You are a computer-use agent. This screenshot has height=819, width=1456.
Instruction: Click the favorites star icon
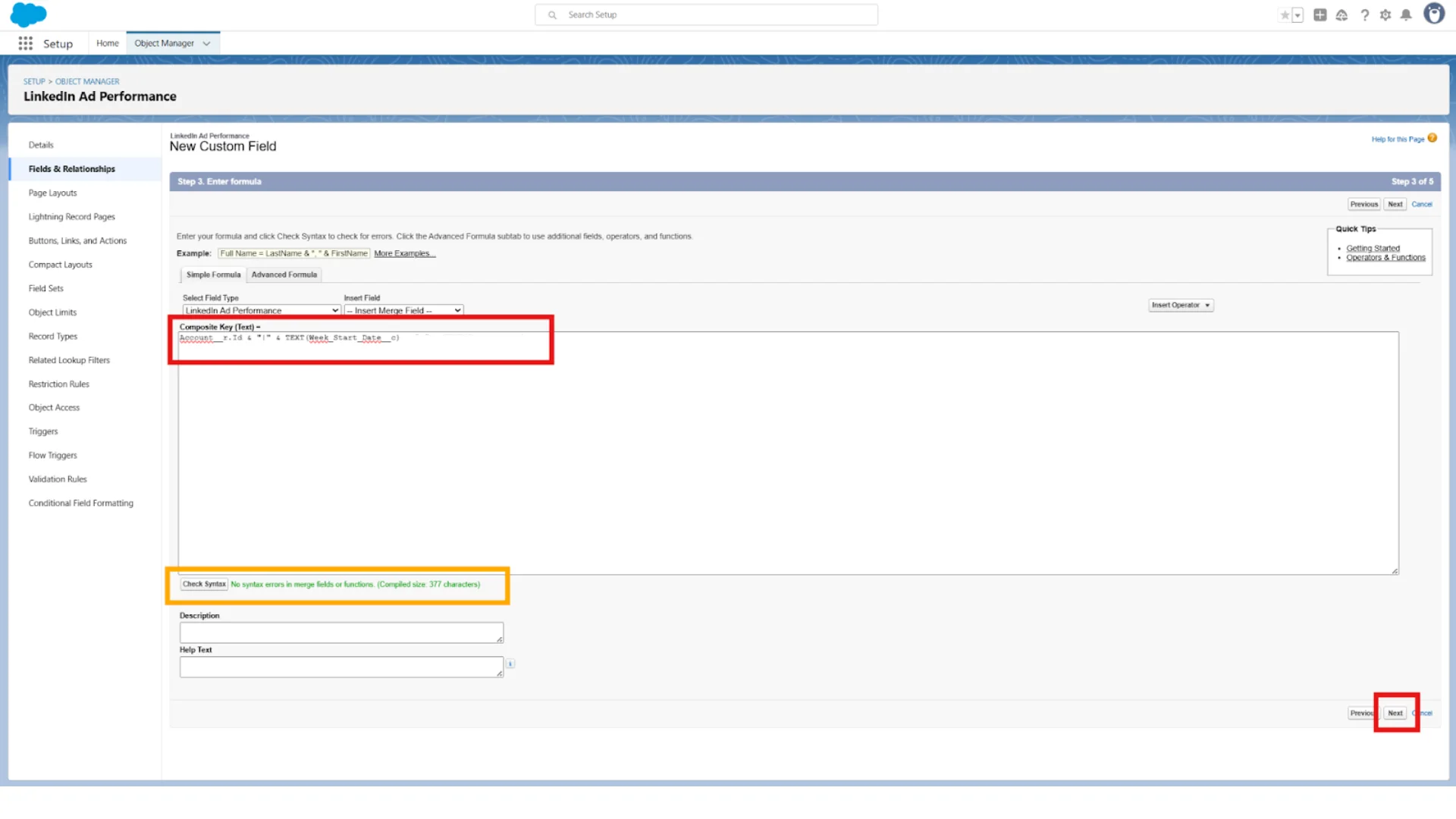[x=1285, y=15]
